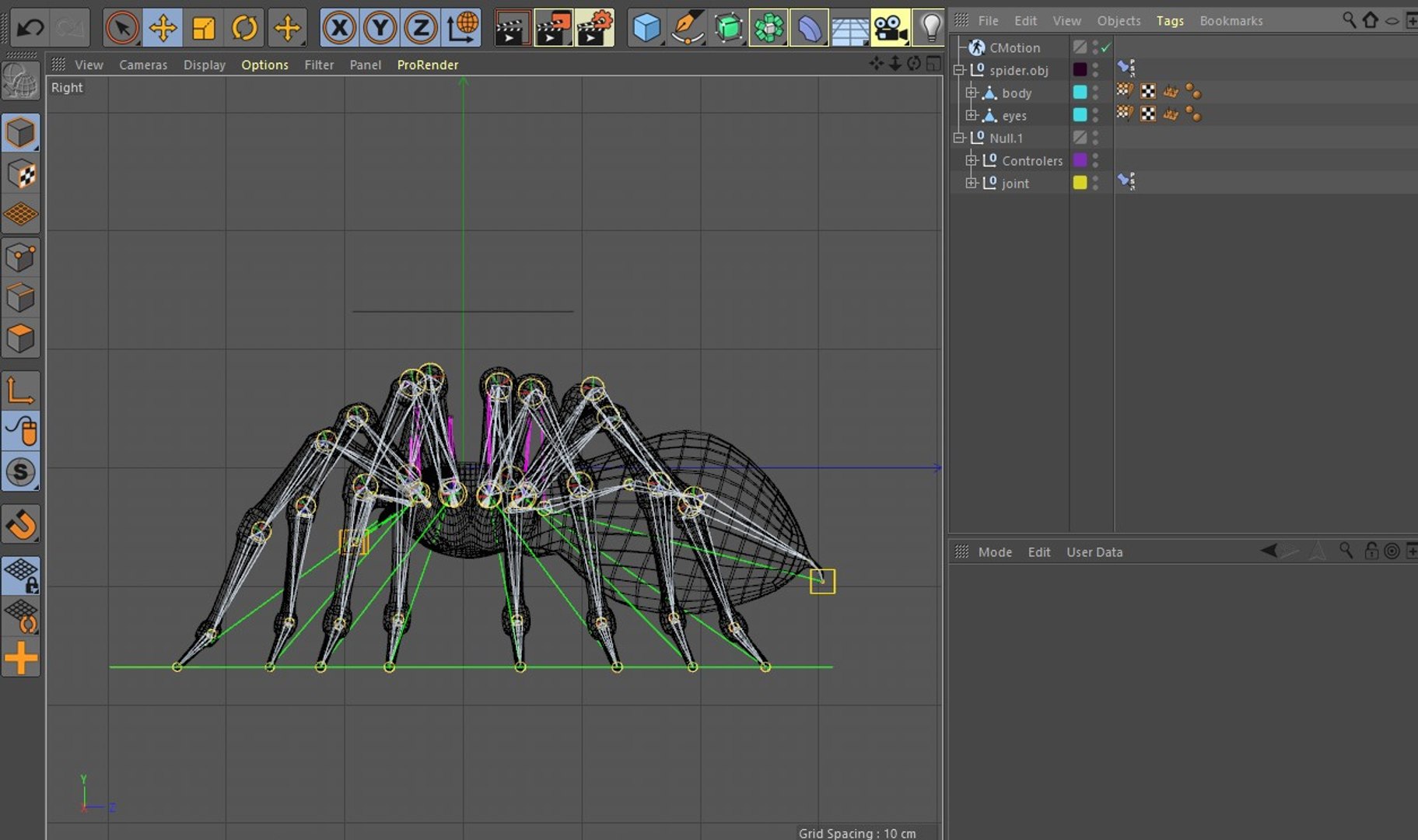Click selected controller square on abdomen

(x=822, y=581)
